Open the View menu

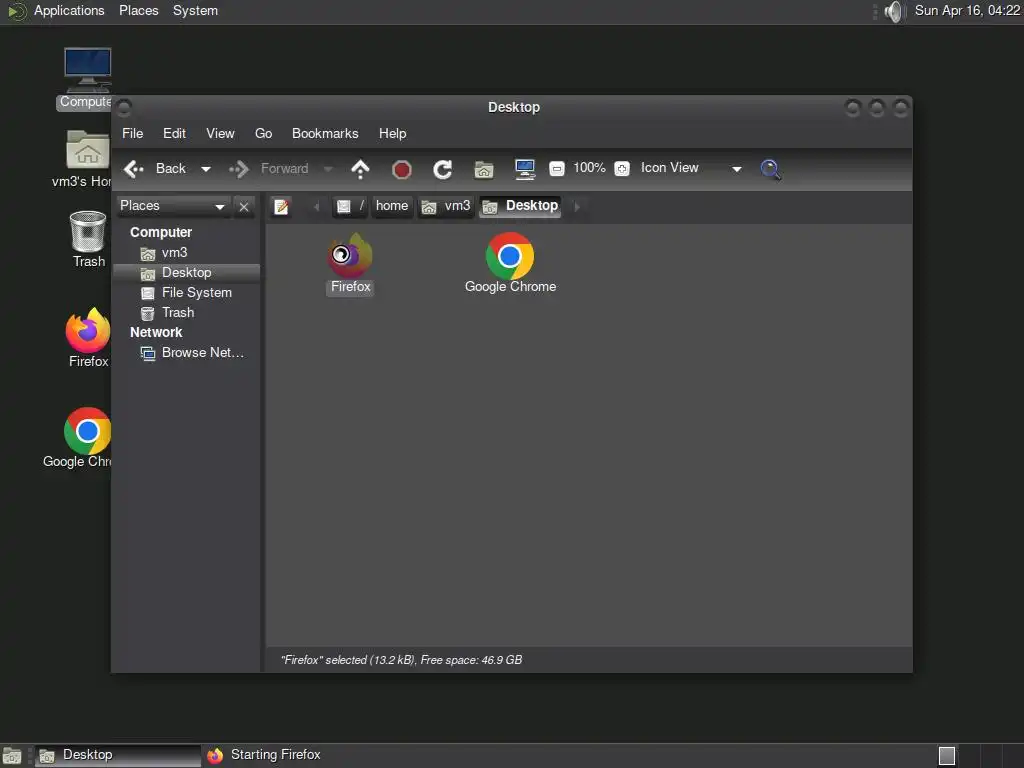[220, 133]
